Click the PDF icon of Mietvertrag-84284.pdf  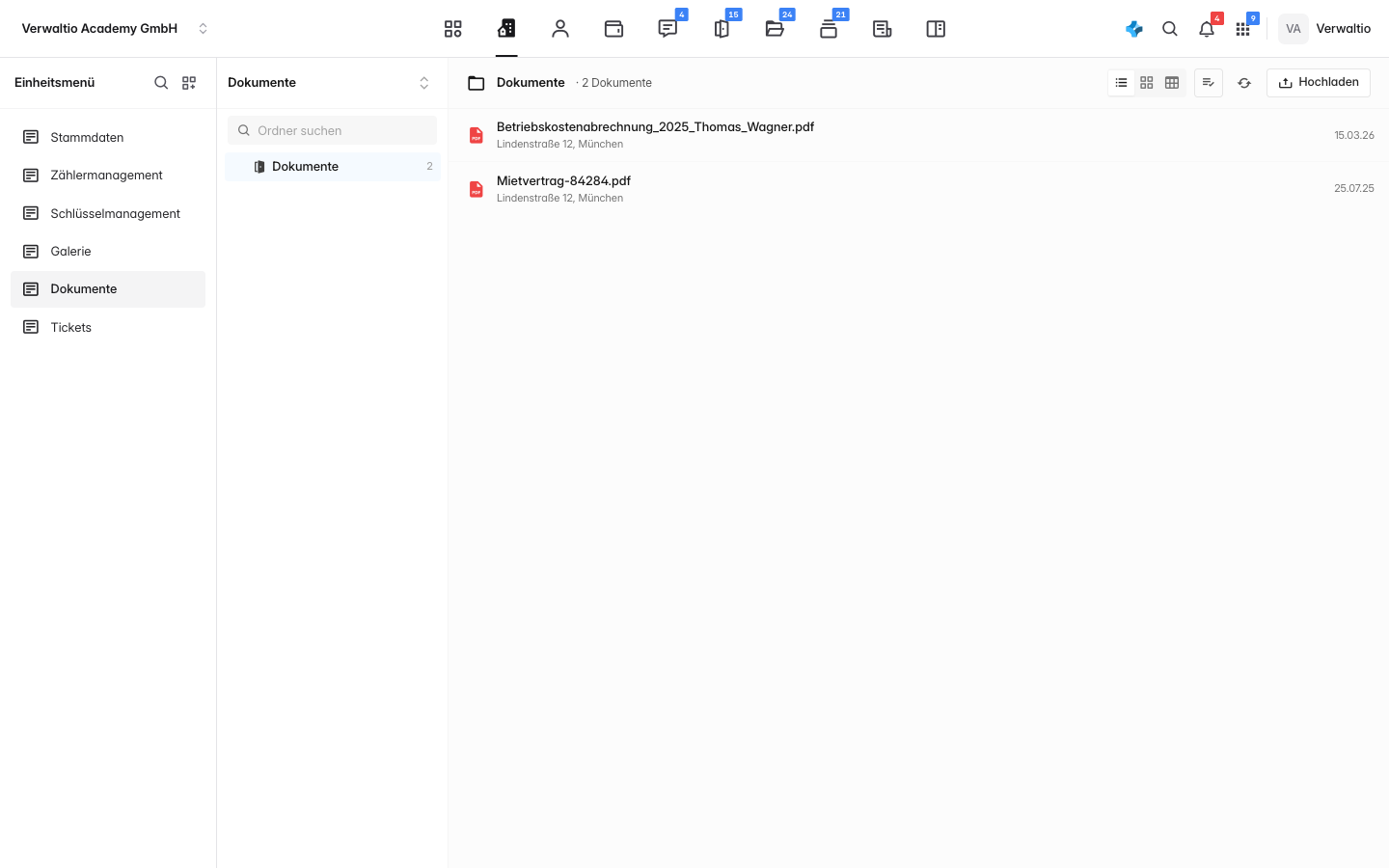(477, 189)
